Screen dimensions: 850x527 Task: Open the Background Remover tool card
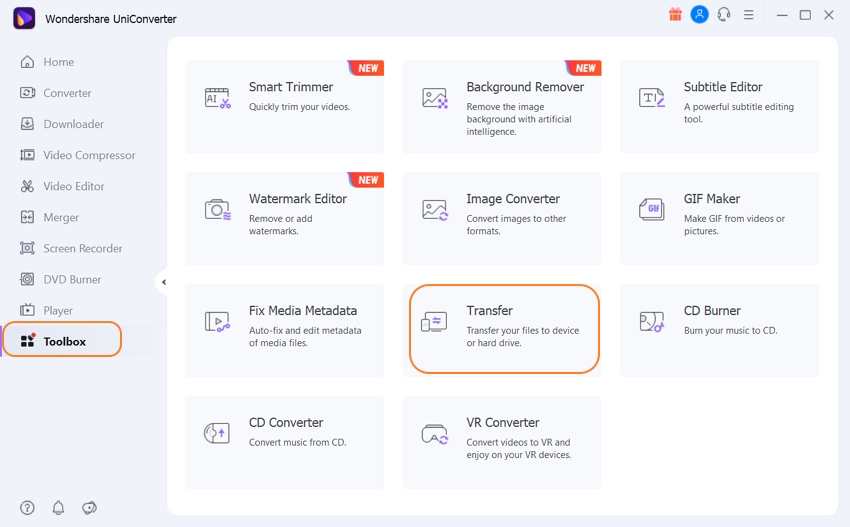502,106
